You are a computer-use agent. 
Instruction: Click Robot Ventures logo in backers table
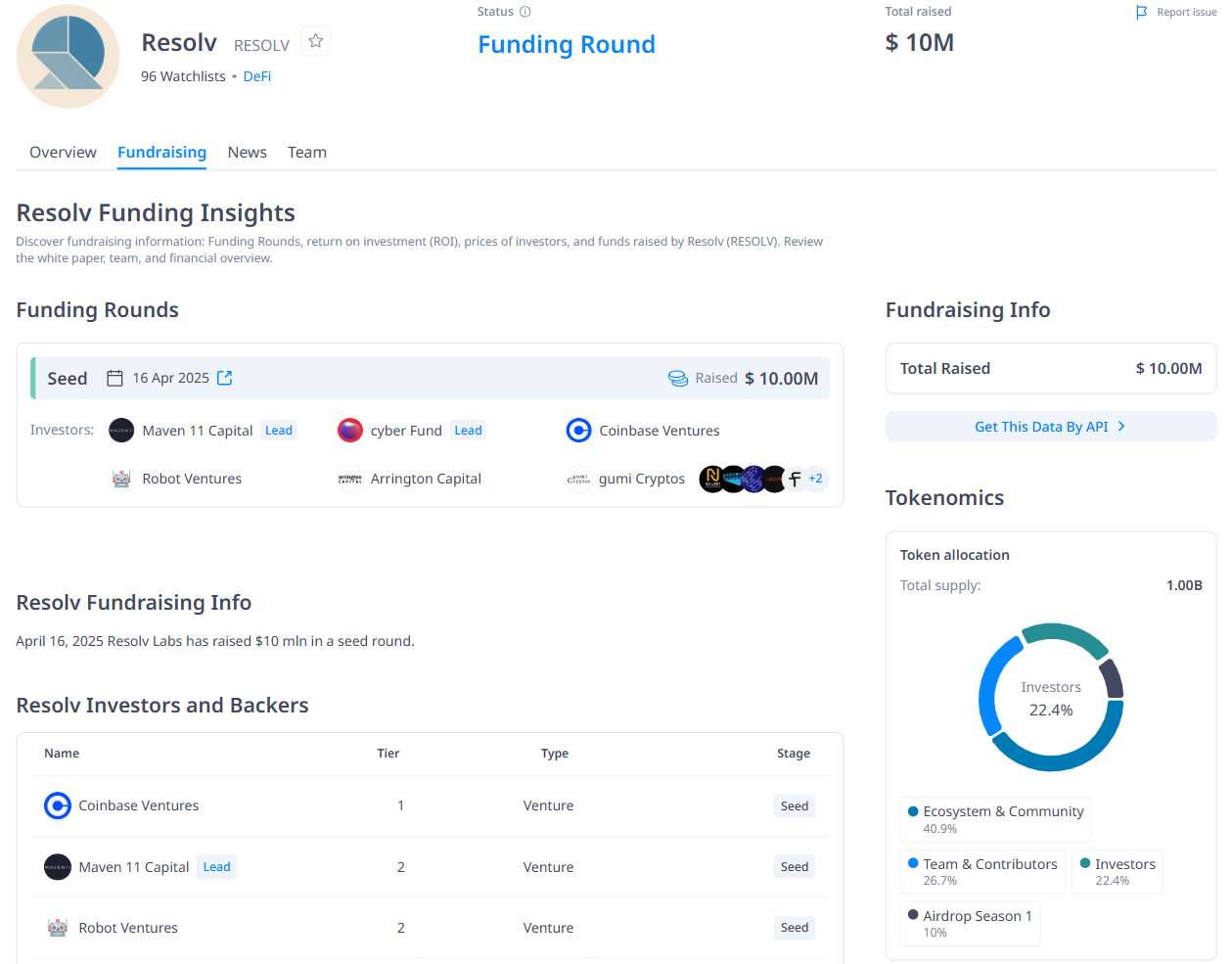[x=58, y=928]
